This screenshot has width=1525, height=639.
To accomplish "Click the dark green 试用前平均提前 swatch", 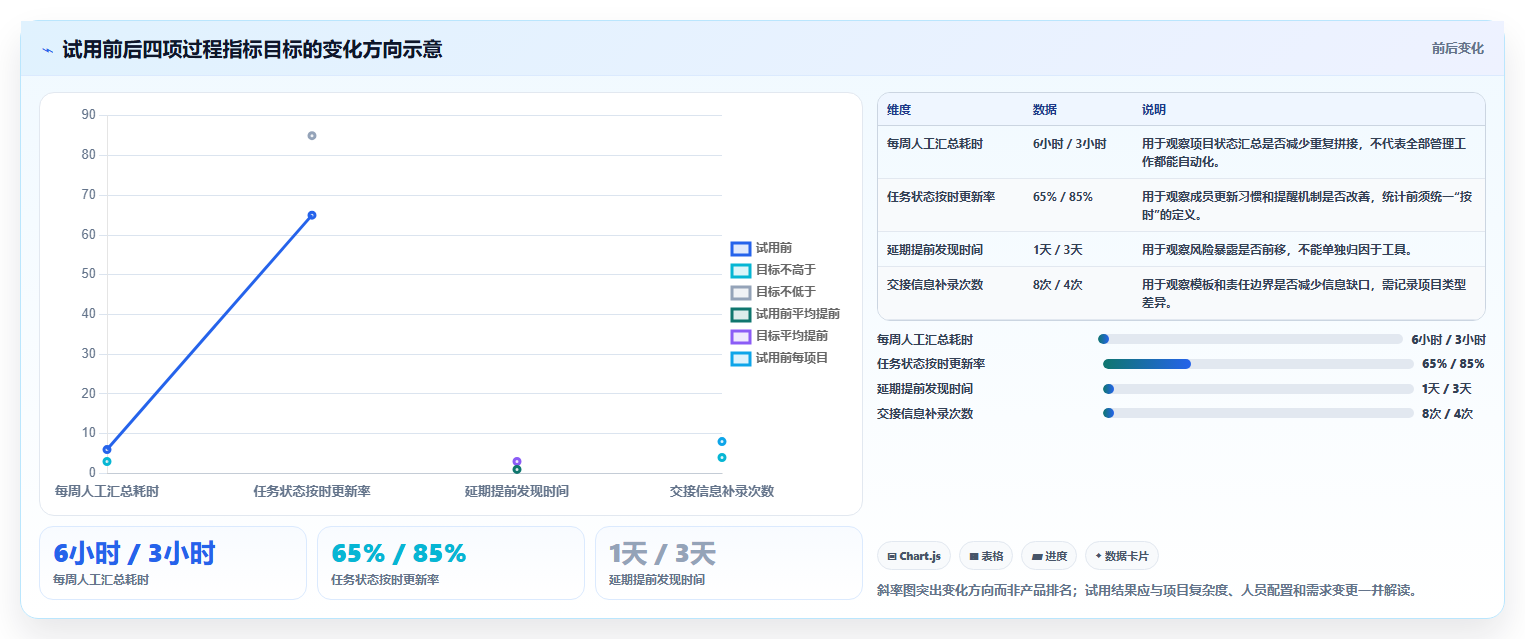I will 741,315.
